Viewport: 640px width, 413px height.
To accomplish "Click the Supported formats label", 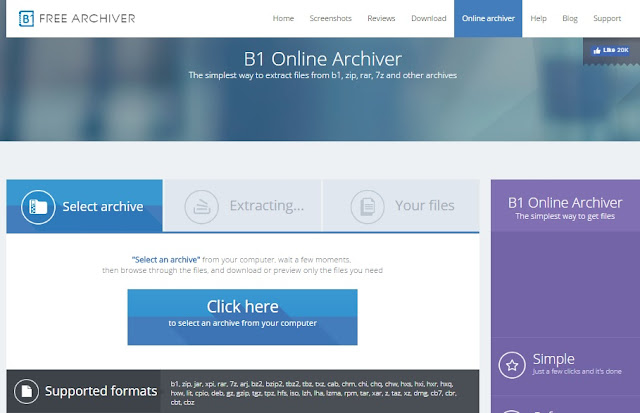I will pos(101,391).
